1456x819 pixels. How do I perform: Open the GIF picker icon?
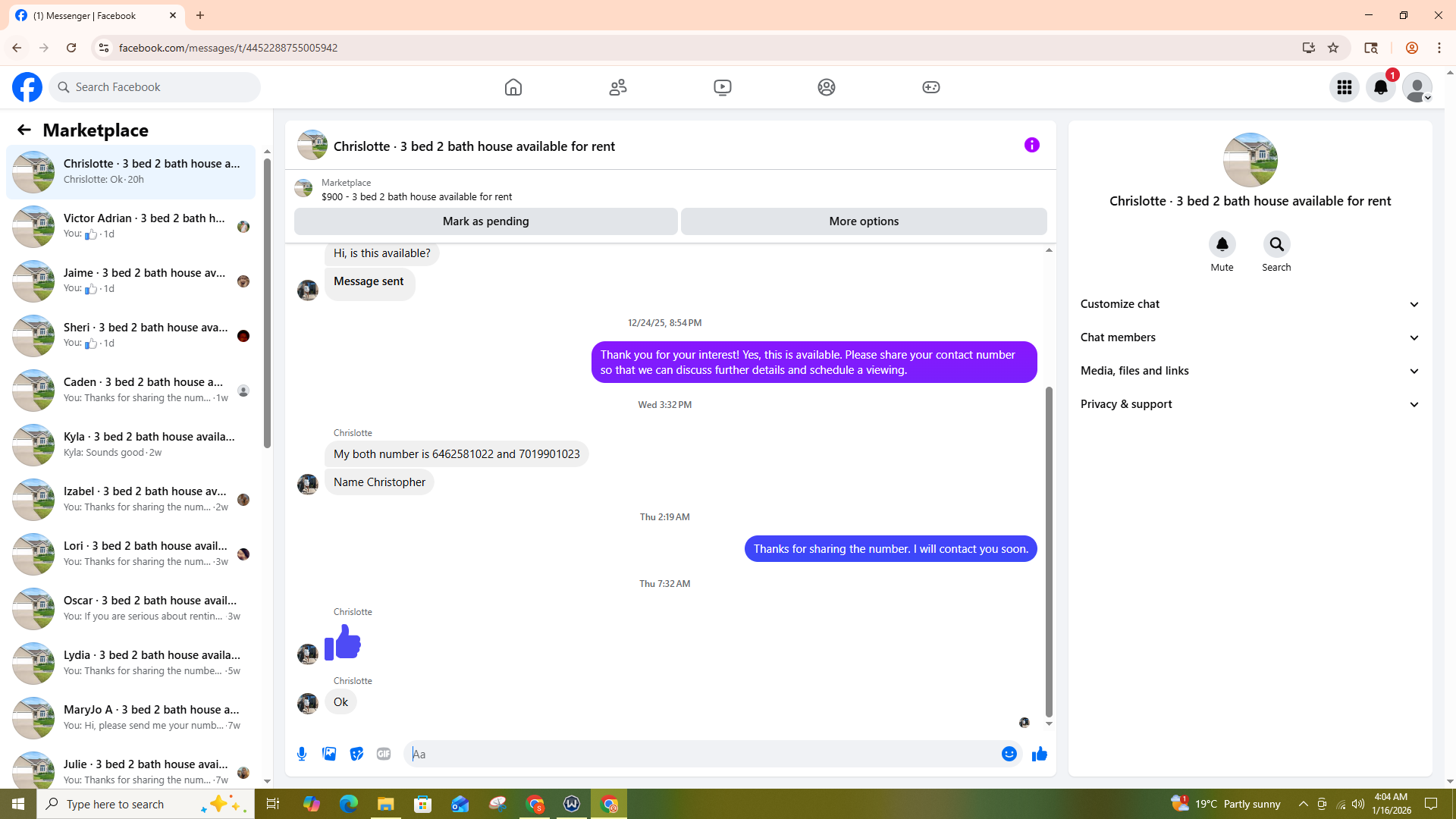[x=384, y=754]
